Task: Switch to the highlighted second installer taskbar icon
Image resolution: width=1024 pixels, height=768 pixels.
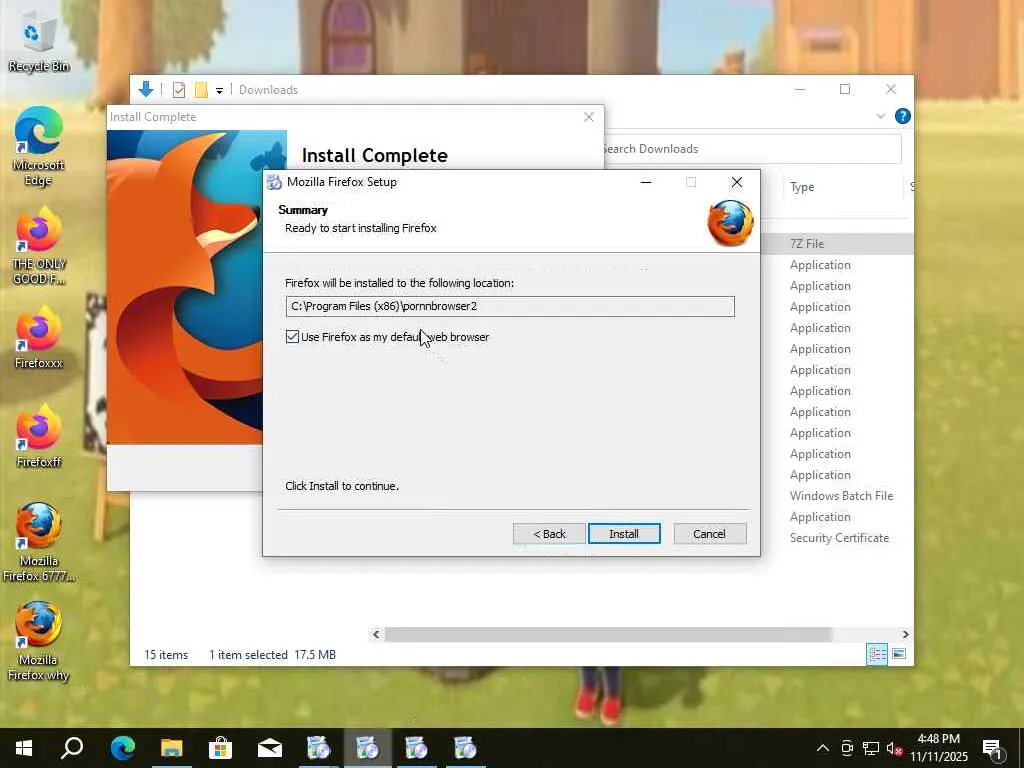Action: (367, 748)
